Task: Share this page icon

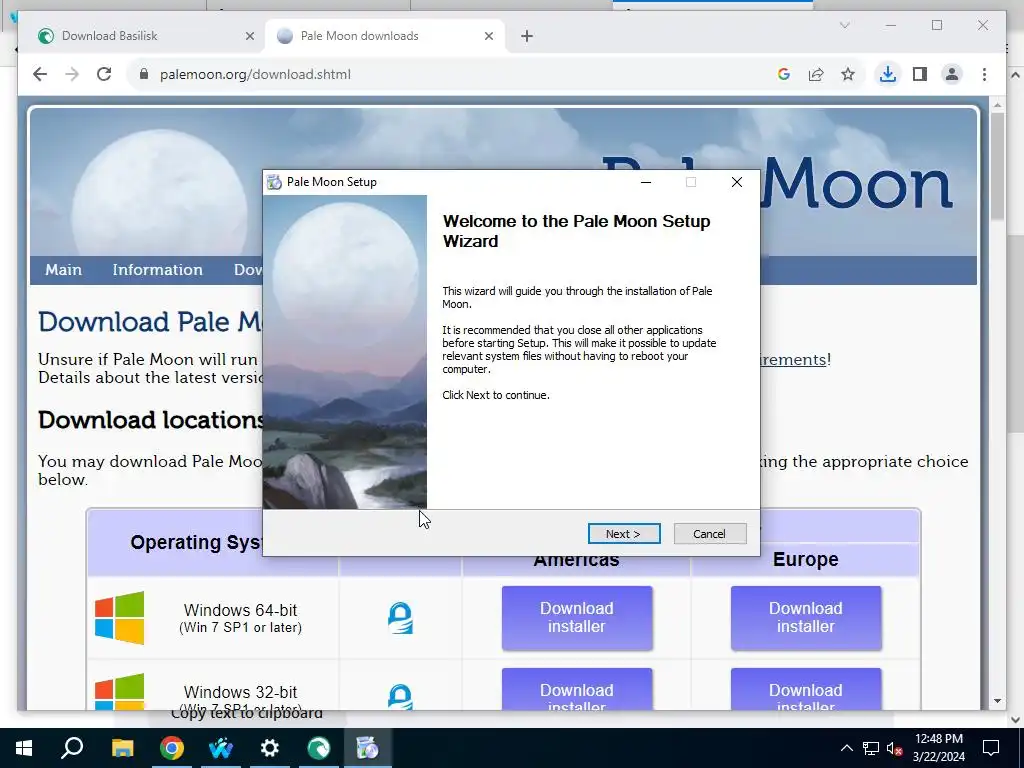Action: 816,74
